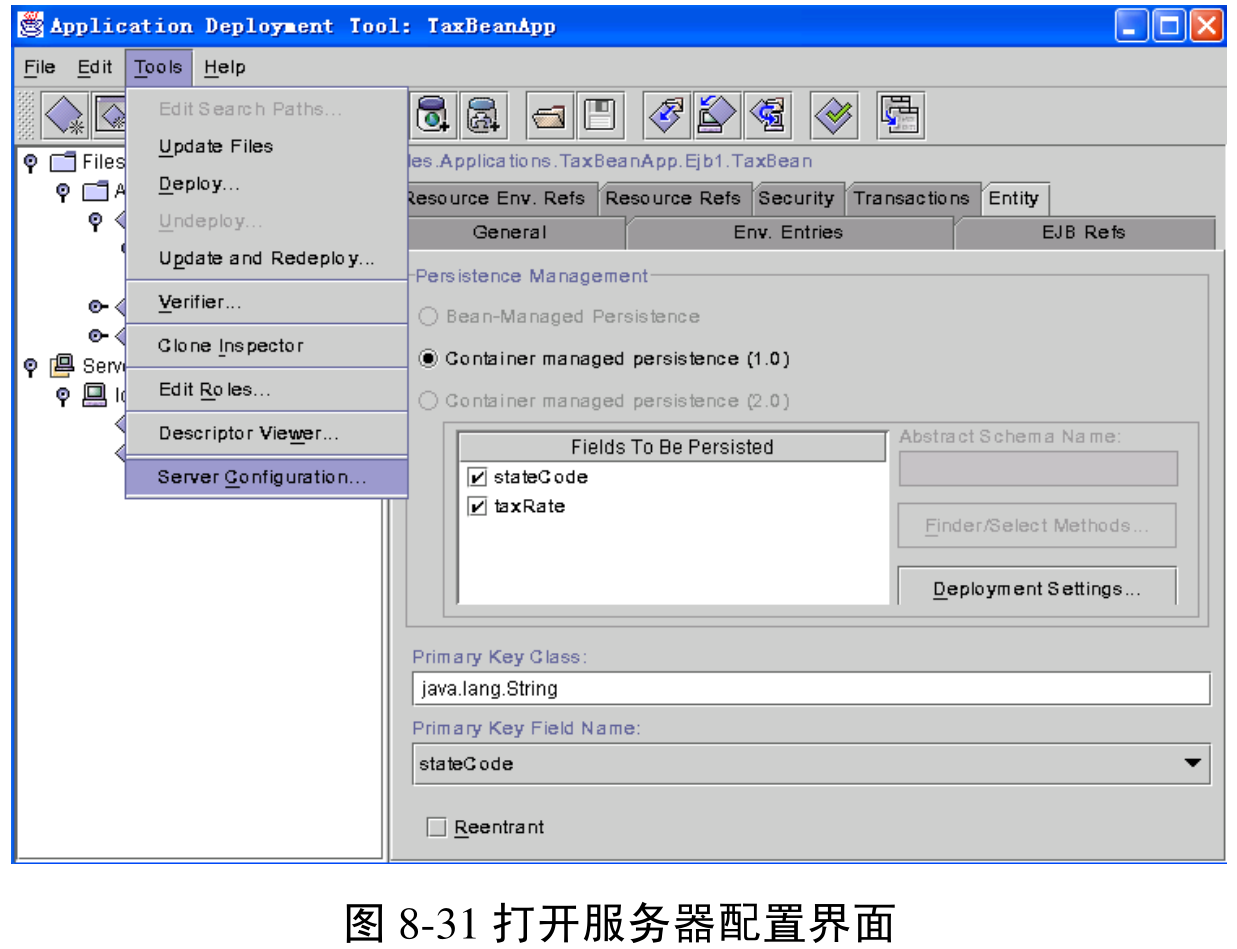
Task: Open the File menu
Action: (x=39, y=67)
